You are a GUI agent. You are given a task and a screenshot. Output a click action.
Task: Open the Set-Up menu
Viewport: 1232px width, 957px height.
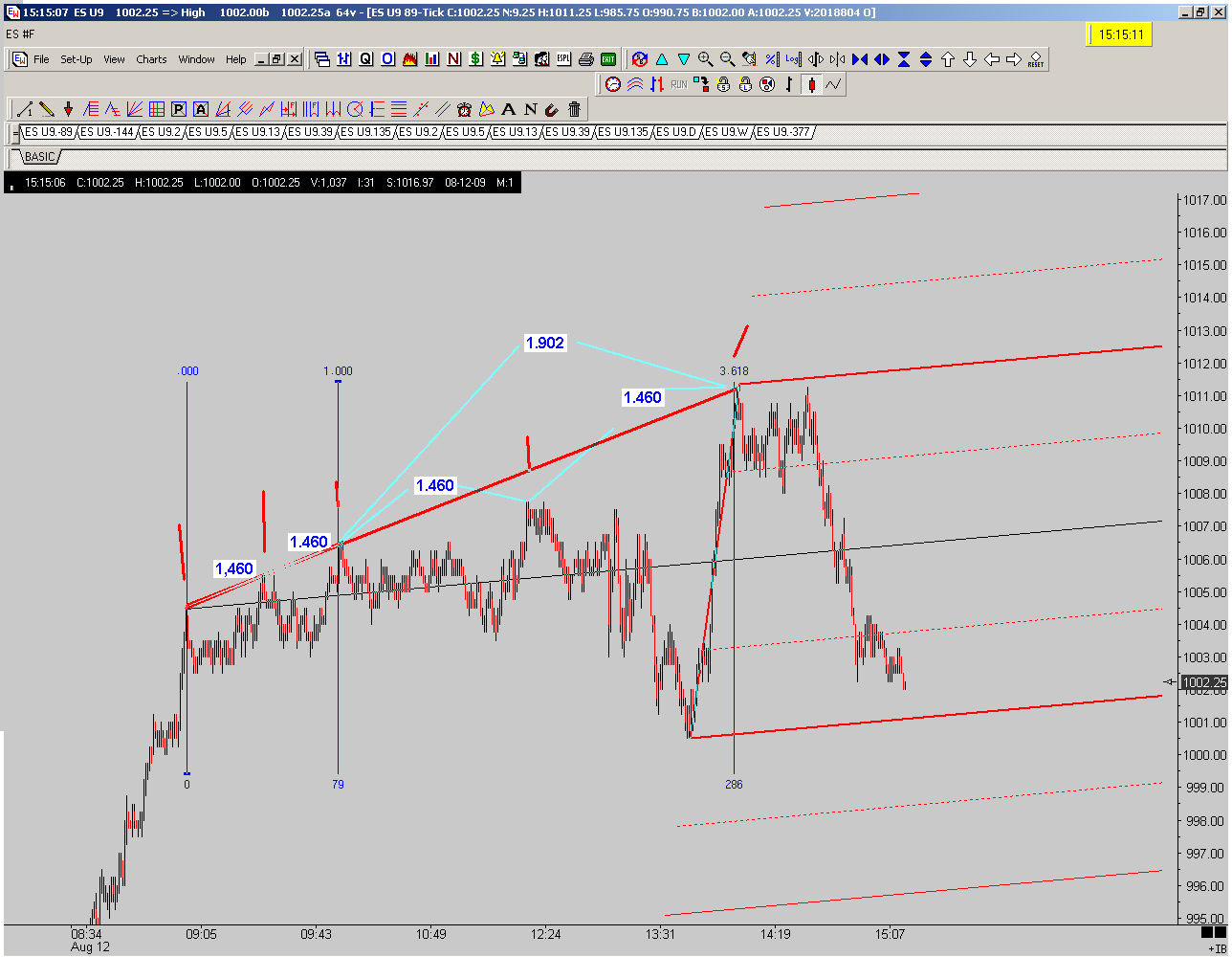[x=77, y=59]
